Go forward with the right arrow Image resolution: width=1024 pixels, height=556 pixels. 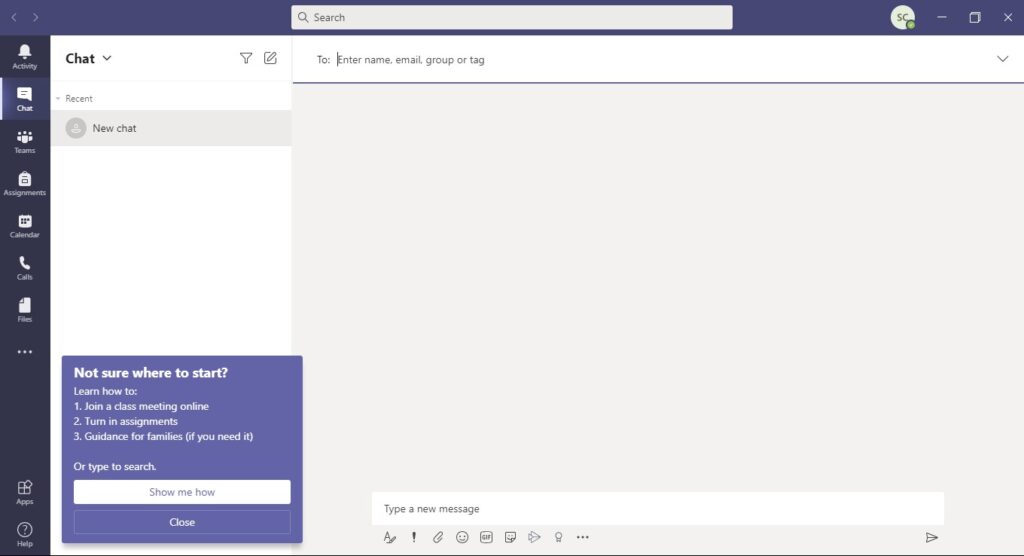pyautogui.click(x=35, y=18)
